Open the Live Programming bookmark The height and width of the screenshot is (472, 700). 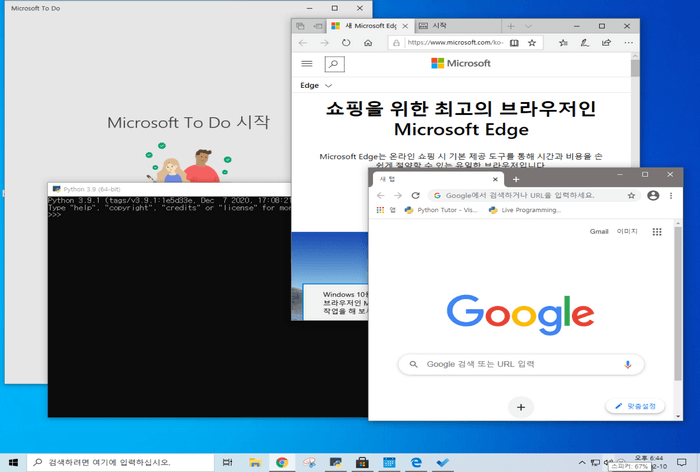pyautogui.click(x=525, y=210)
